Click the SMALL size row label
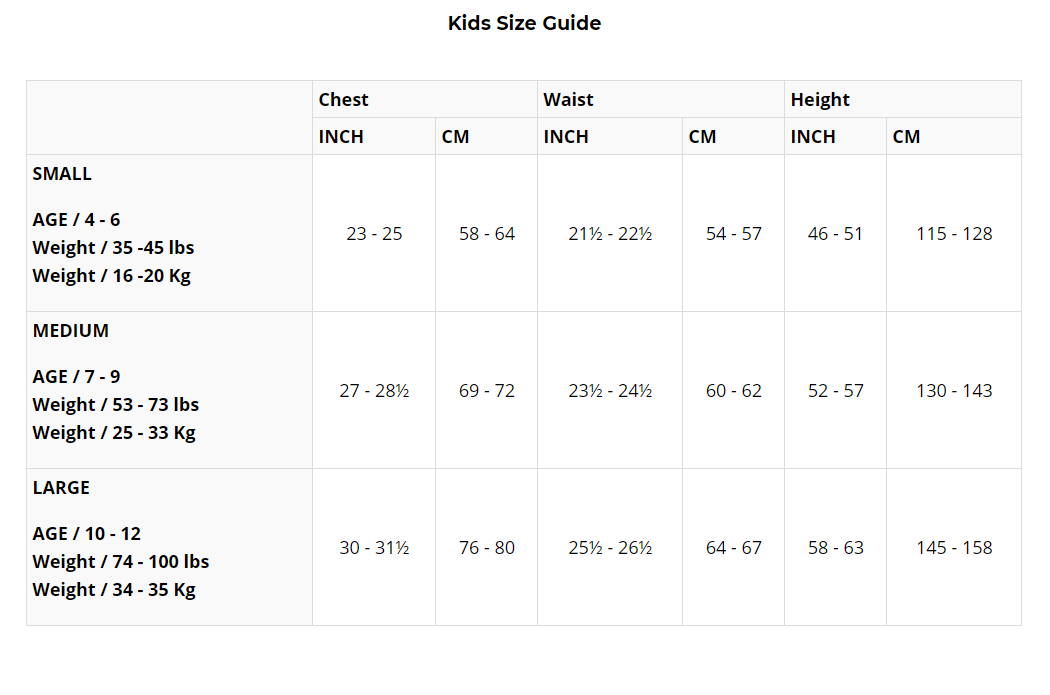 pos(62,174)
